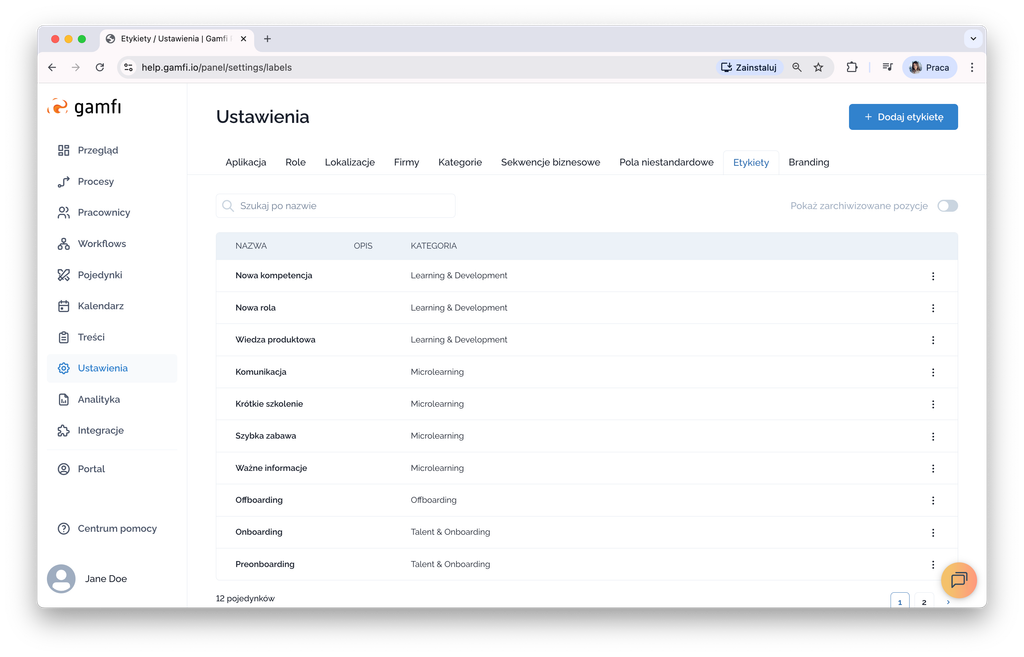Click the Dodaj etykietę button
Image resolution: width=1024 pixels, height=657 pixels.
[902, 117]
